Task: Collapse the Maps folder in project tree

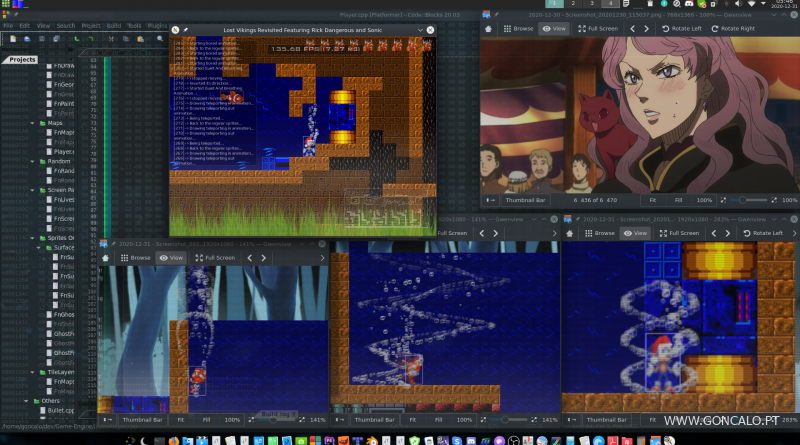Action: [31, 123]
